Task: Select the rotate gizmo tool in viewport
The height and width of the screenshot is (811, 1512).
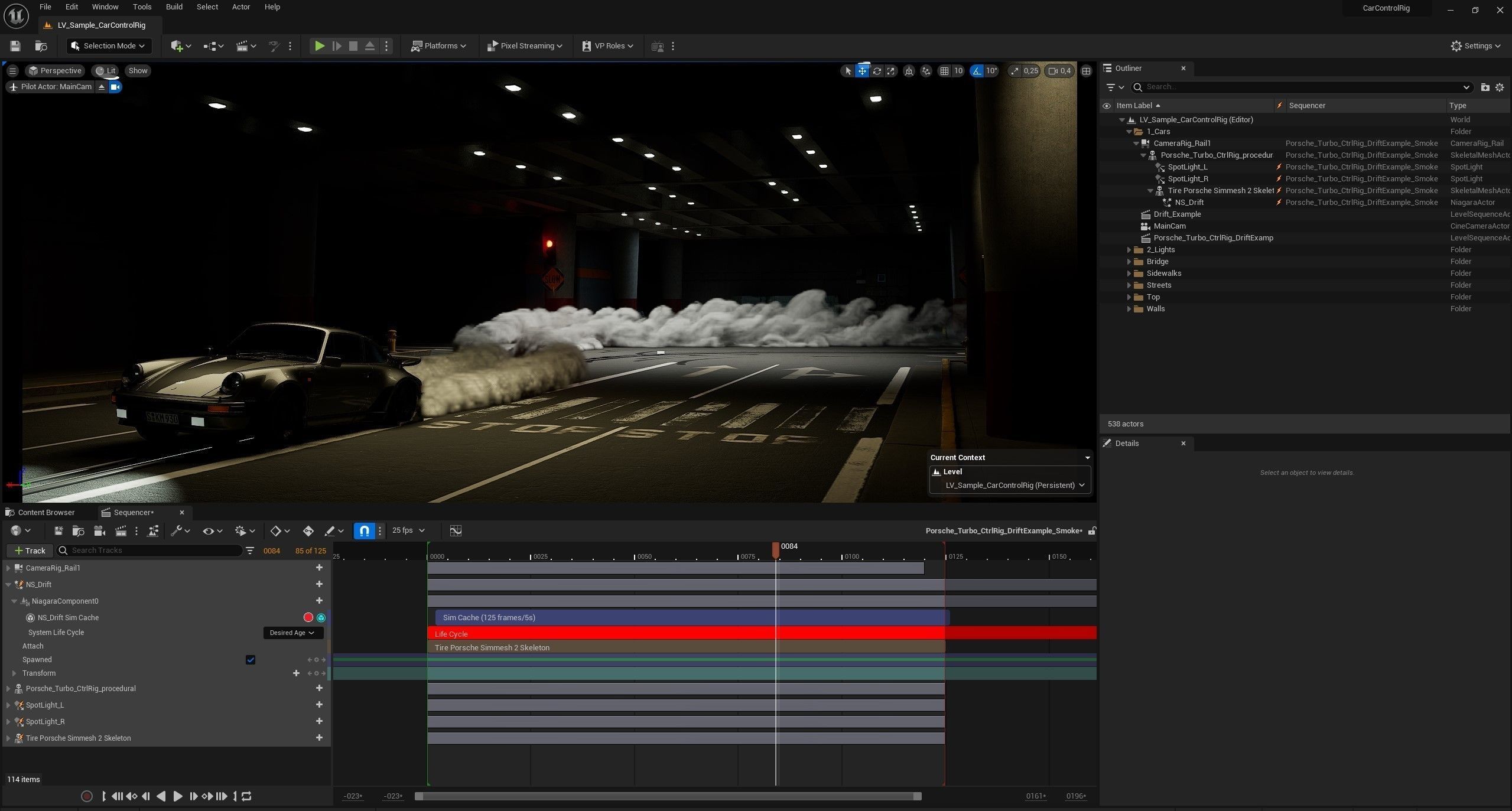Action: coord(877,71)
